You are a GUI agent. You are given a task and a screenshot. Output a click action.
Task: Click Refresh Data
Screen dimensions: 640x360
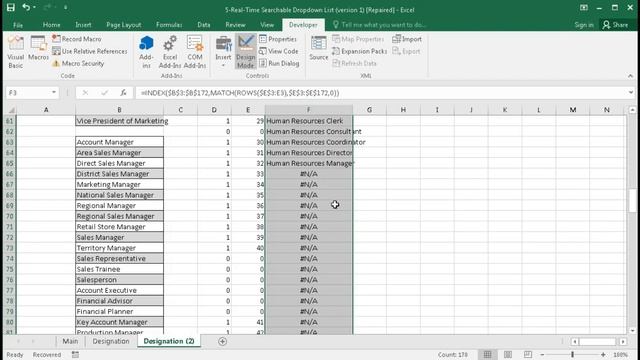click(x=354, y=63)
